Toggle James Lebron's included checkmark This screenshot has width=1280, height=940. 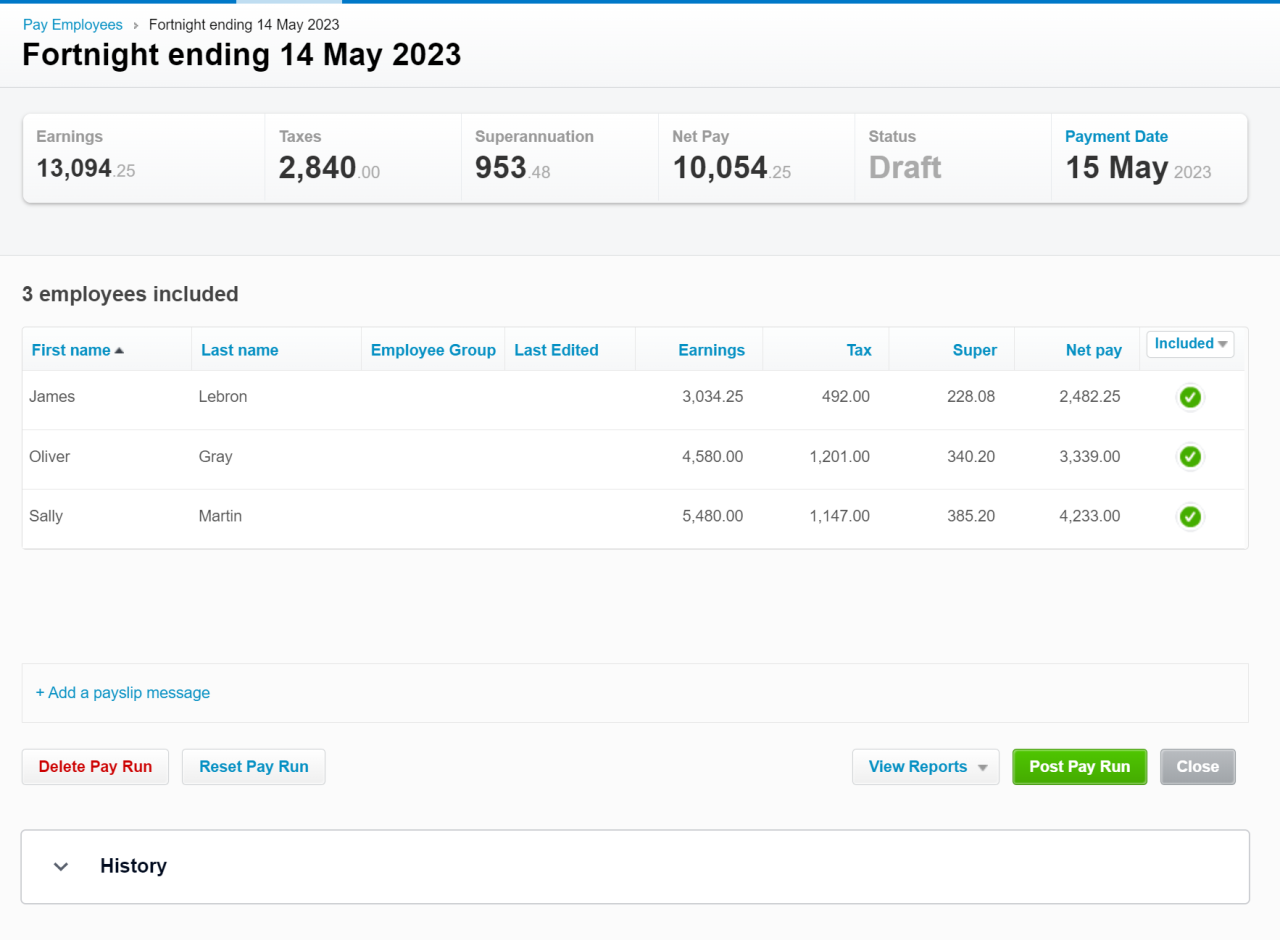(x=1190, y=397)
